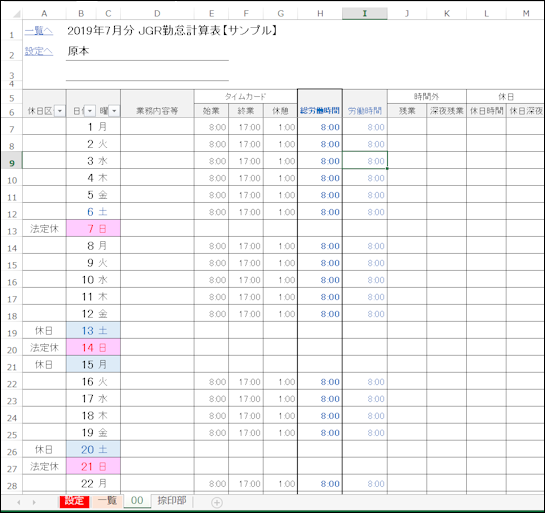Screen dimensions: 545x513
Task: Switch to the red 設定 sheet tab
Action: (74, 501)
